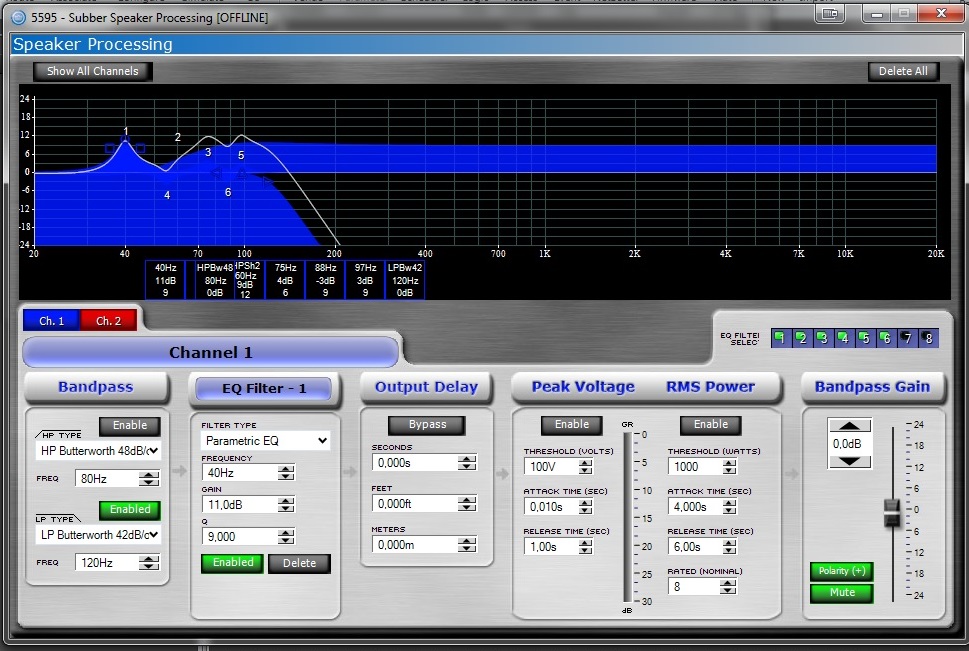The width and height of the screenshot is (969, 651).
Task: Click the Bandpass Gain fader handle
Action: [892, 512]
